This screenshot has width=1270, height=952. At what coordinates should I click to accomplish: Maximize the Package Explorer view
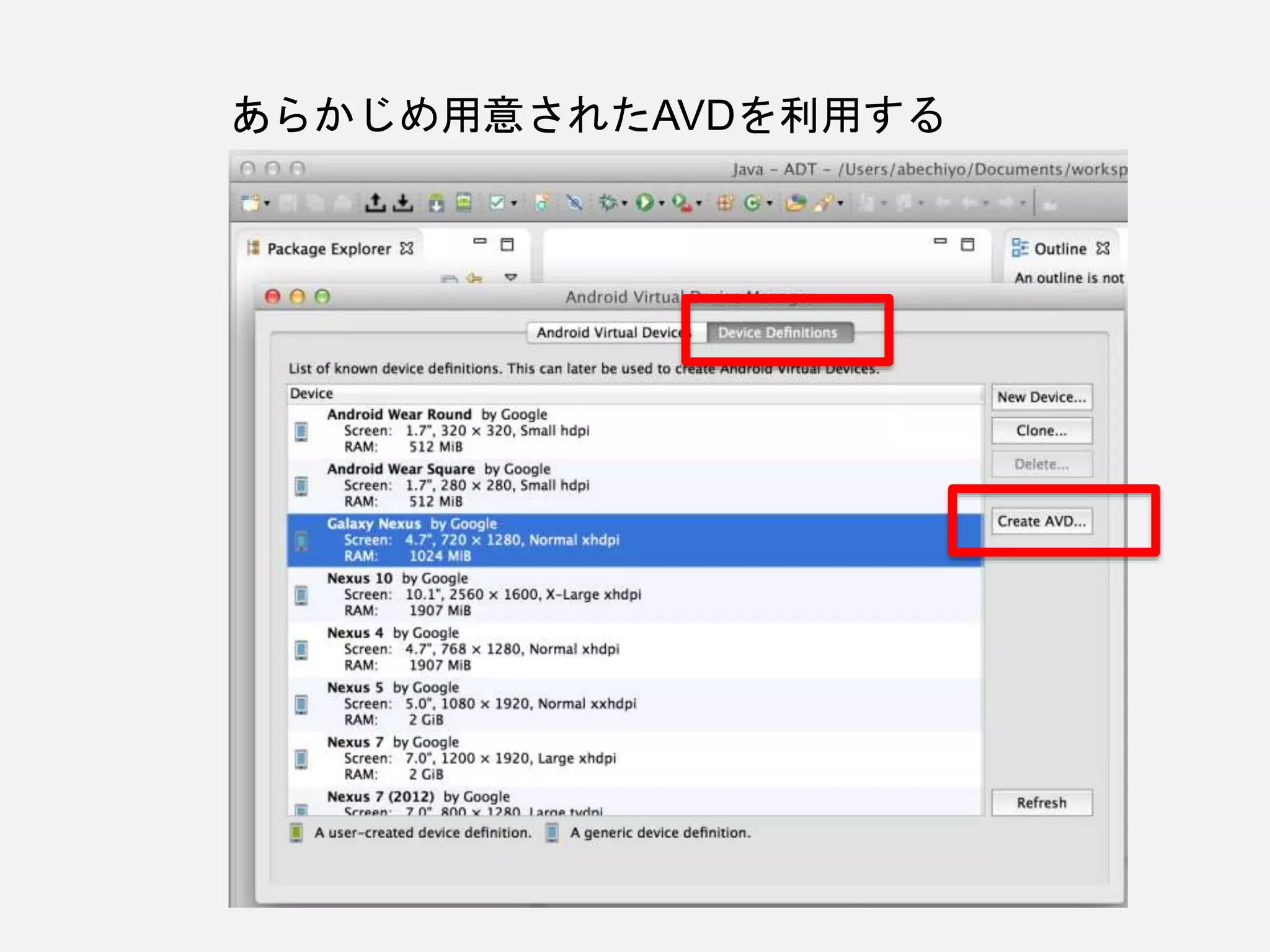pos(507,245)
